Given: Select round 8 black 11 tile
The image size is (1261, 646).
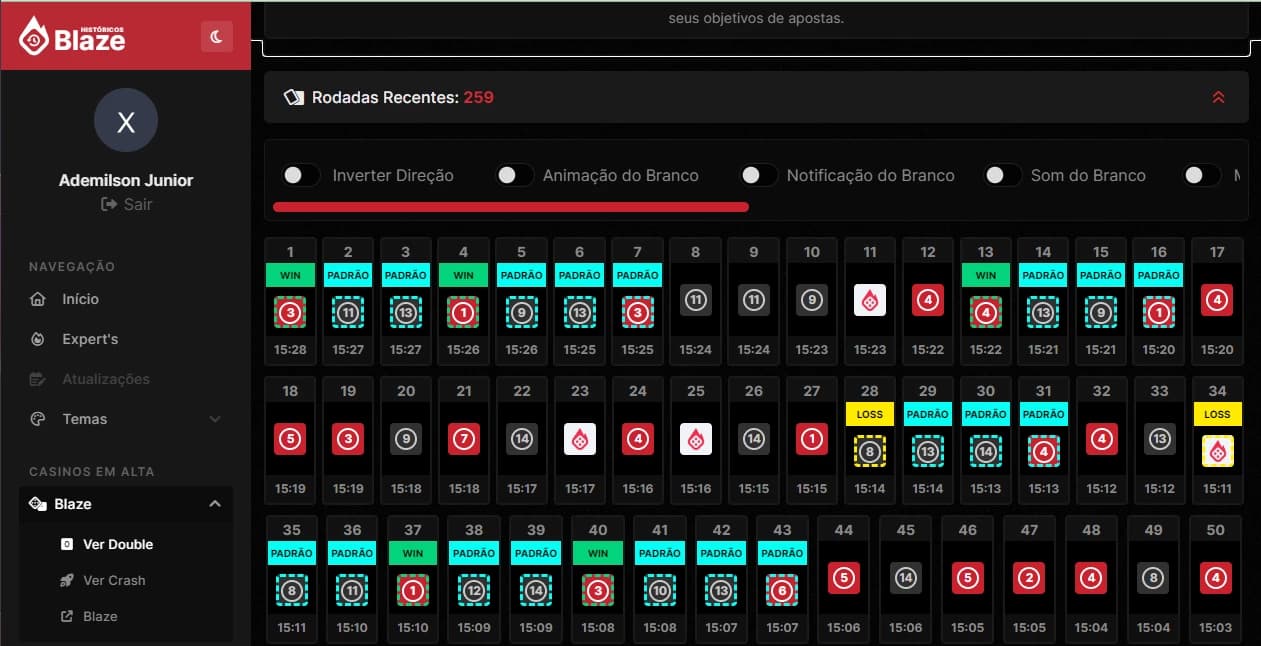Looking at the screenshot, I should [696, 300].
